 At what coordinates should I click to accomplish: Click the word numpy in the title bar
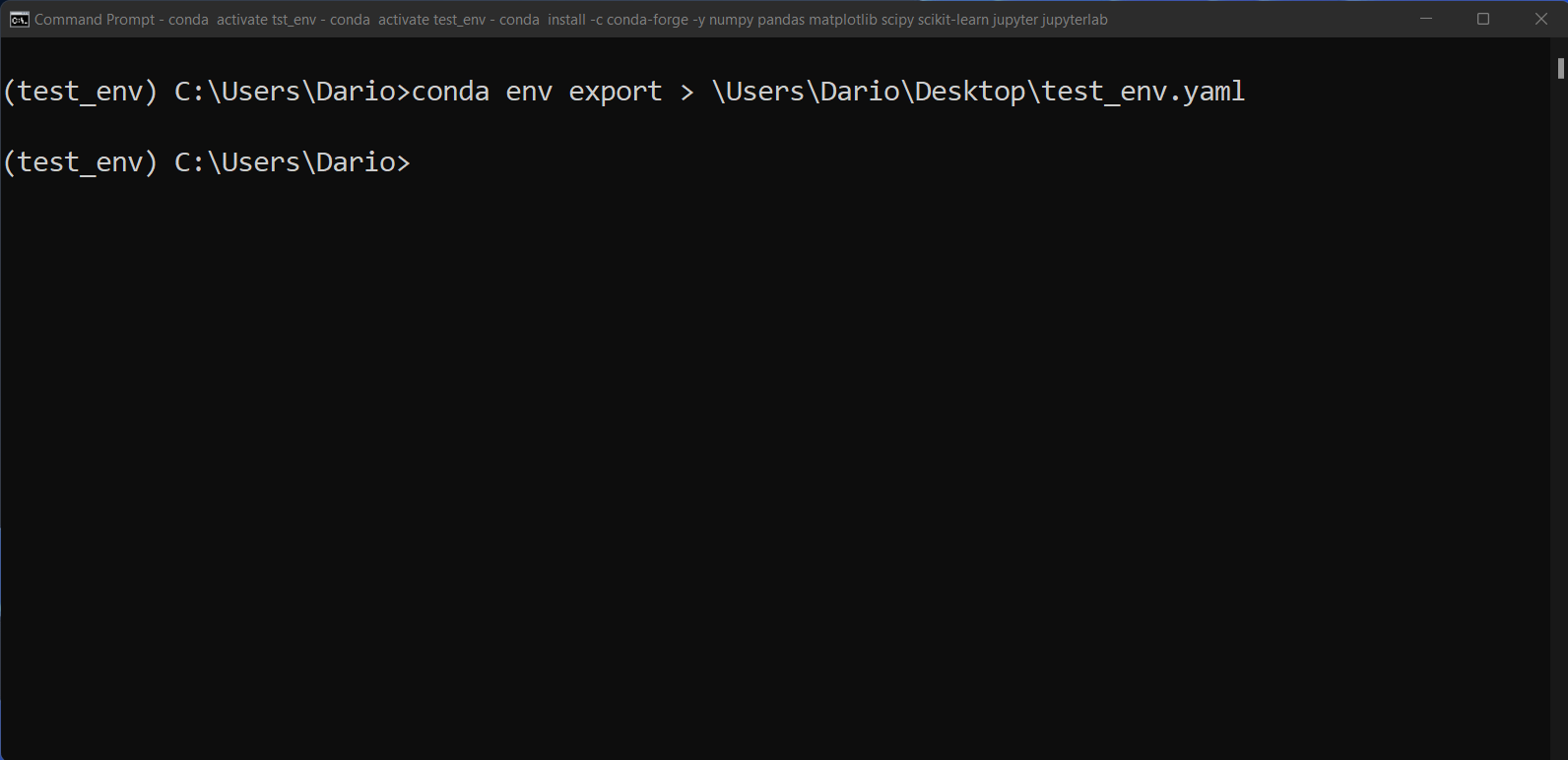(x=729, y=19)
